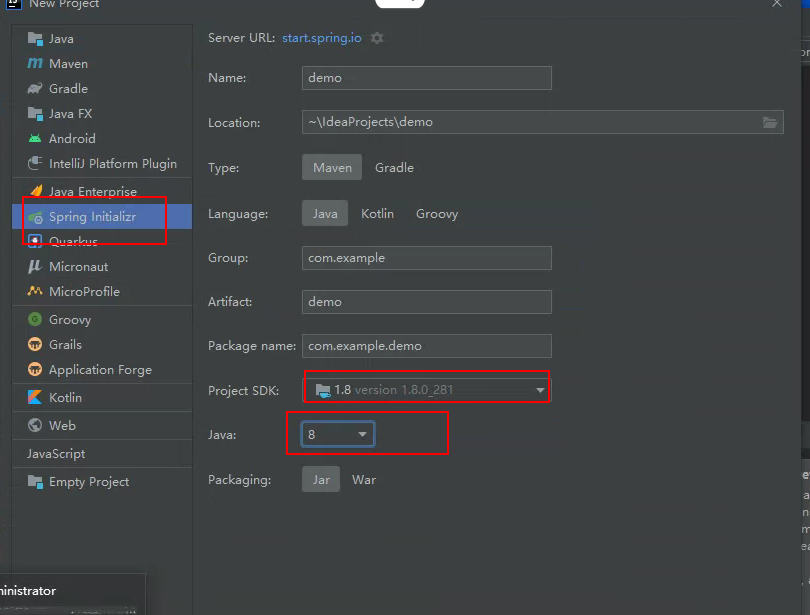Click the Maven icon in sidebar
This screenshot has height=615, width=810.
[x=35, y=64]
